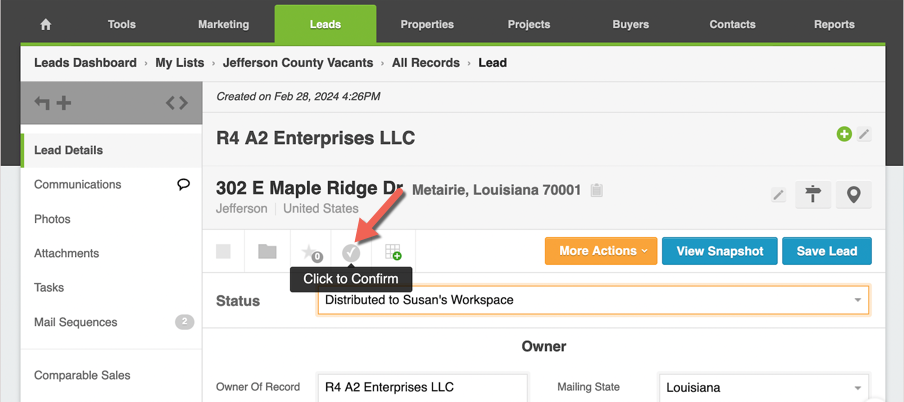Viewport: 904px width, 402px height.
Task: Click the green plus icon beside owner name
Action: [844, 134]
